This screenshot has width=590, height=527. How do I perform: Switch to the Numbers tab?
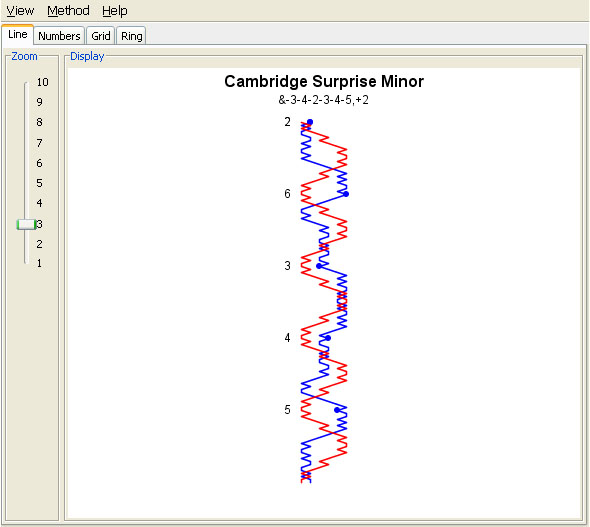point(59,36)
